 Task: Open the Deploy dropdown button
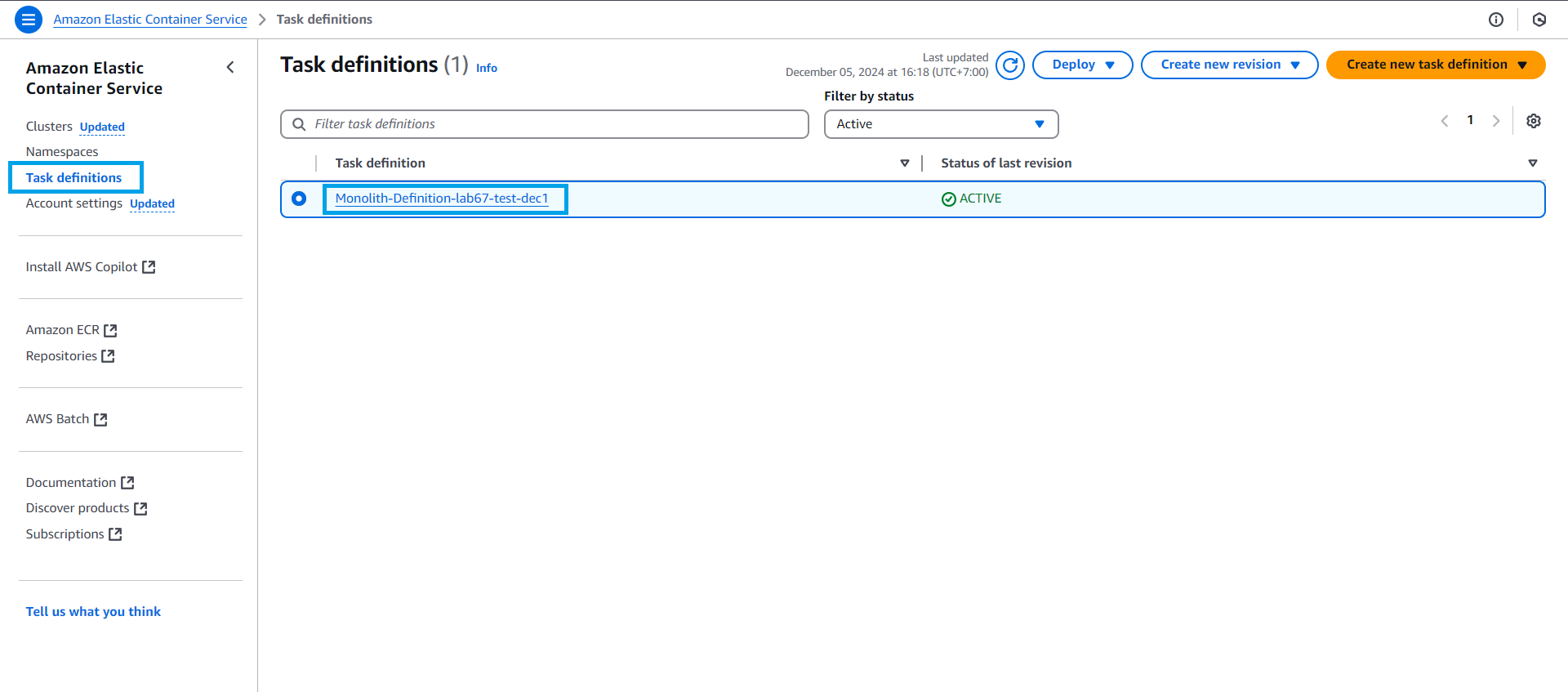click(x=1083, y=65)
